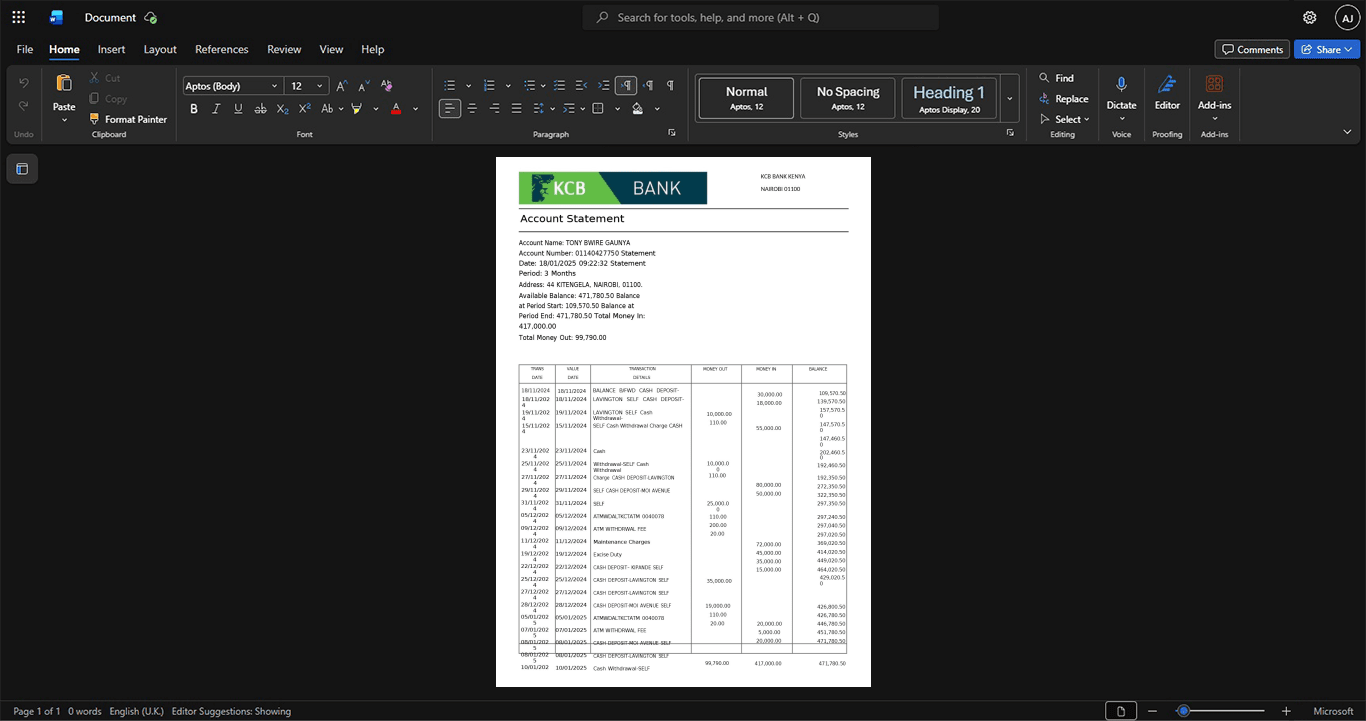Open the Editor proofing tool
This screenshot has width=1366, height=721.
[1167, 84]
